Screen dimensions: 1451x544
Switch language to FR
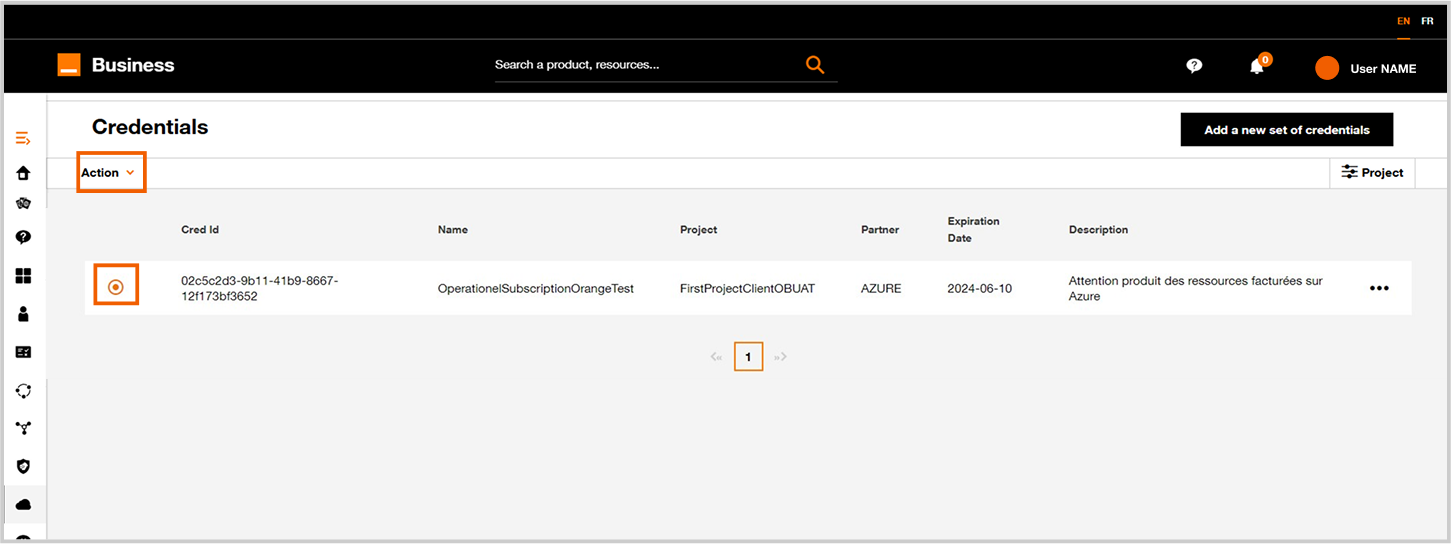pyautogui.click(x=1427, y=21)
